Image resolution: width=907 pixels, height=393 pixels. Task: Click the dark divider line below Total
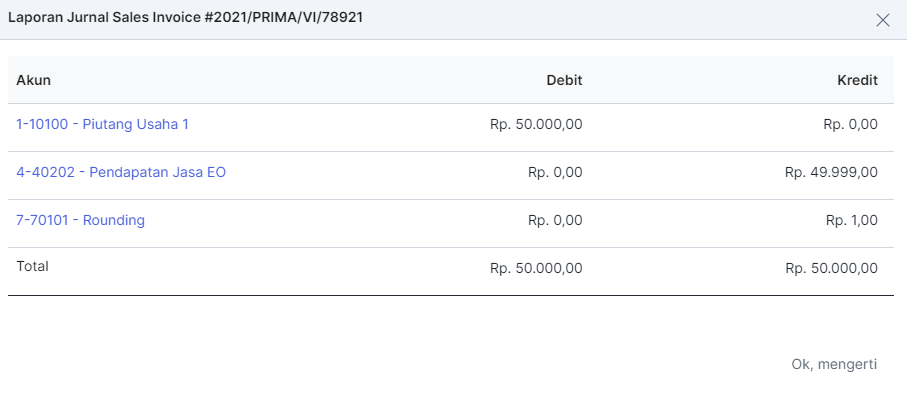pos(451,296)
